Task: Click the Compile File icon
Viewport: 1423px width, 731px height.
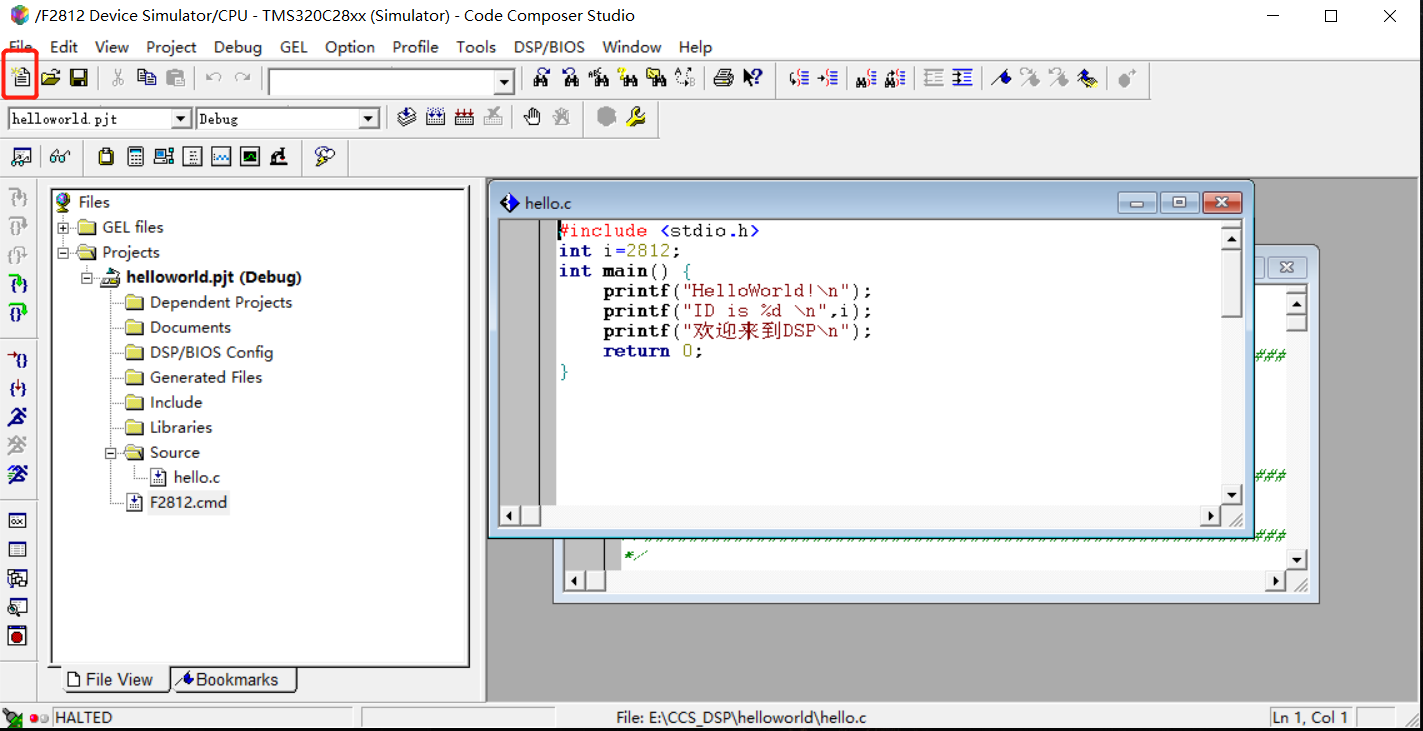Action: coord(406,118)
